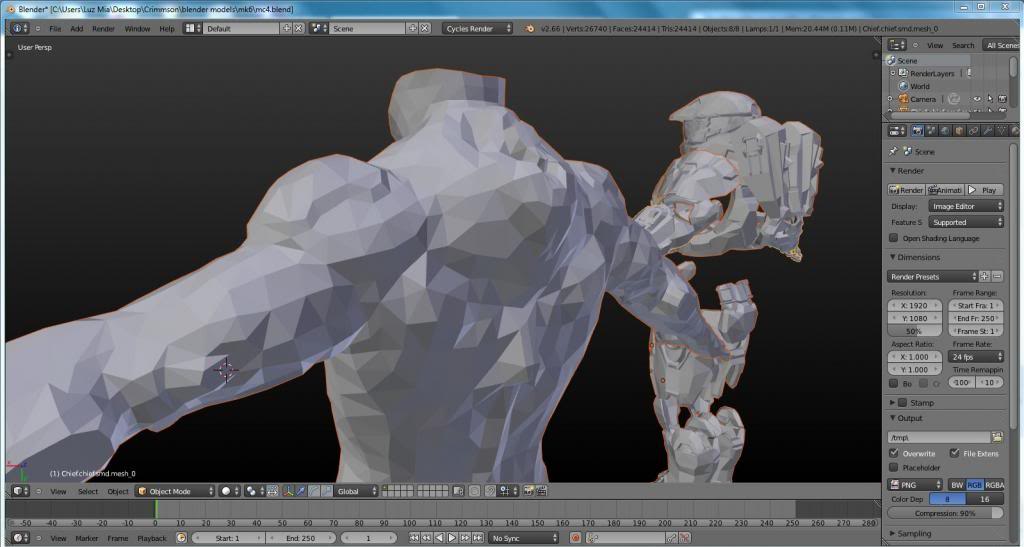The height and width of the screenshot is (547, 1024).
Task: Click the add render preset plus icon
Action: [984, 276]
